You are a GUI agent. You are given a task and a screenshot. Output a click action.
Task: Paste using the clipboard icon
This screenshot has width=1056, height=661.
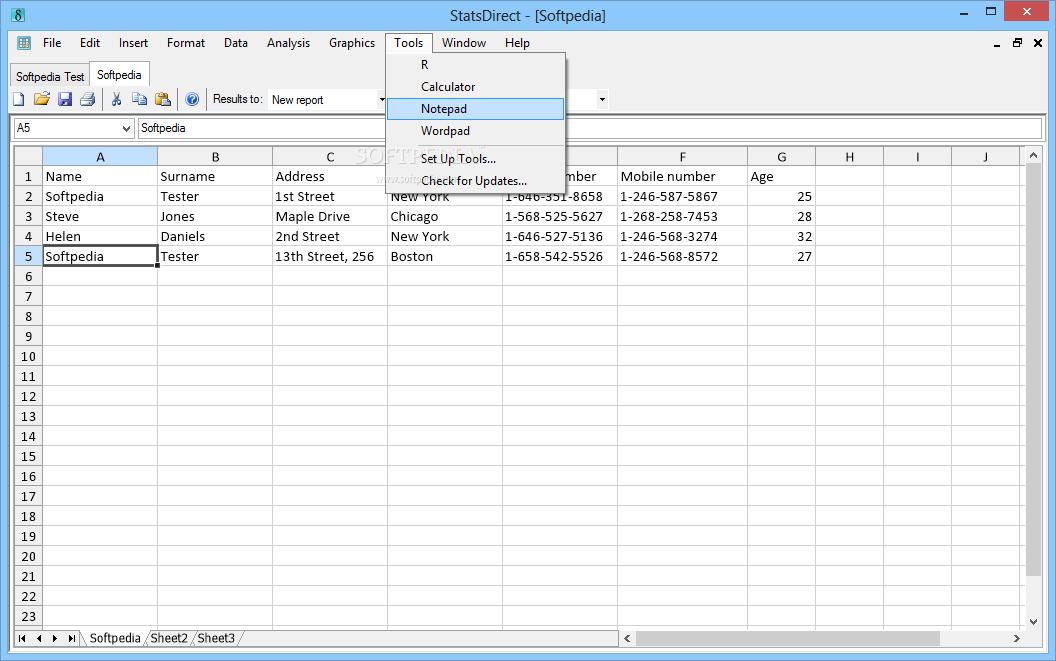tap(162, 100)
